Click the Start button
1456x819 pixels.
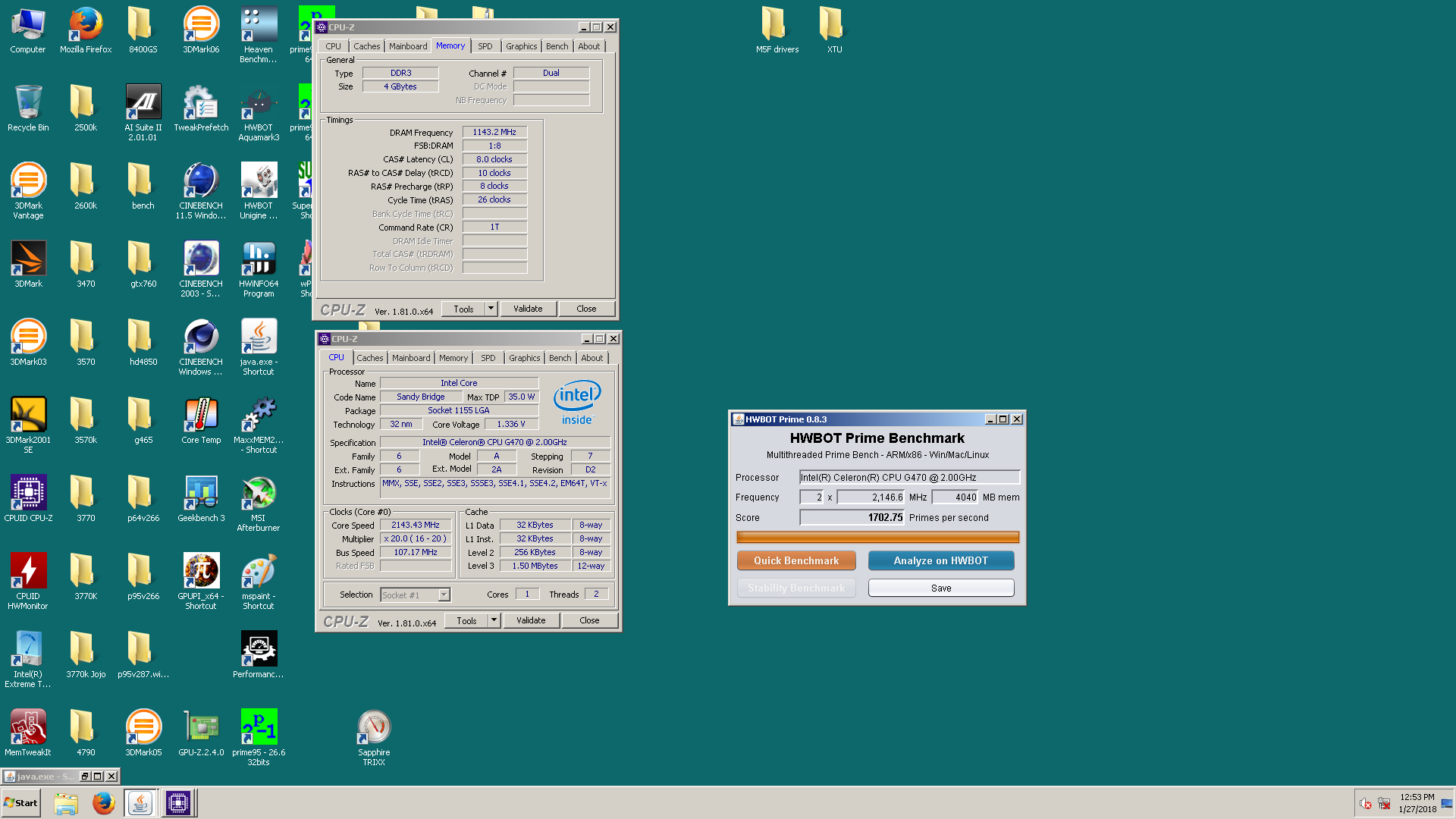[21, 803]
